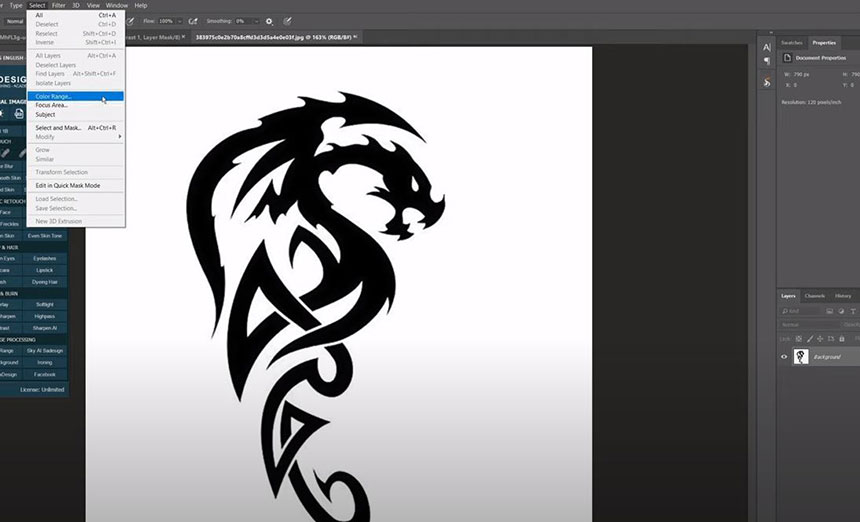The image size is (860, 522).
Task: Toggle Background layer visibility eye
Action: click(x=784, y=357)
